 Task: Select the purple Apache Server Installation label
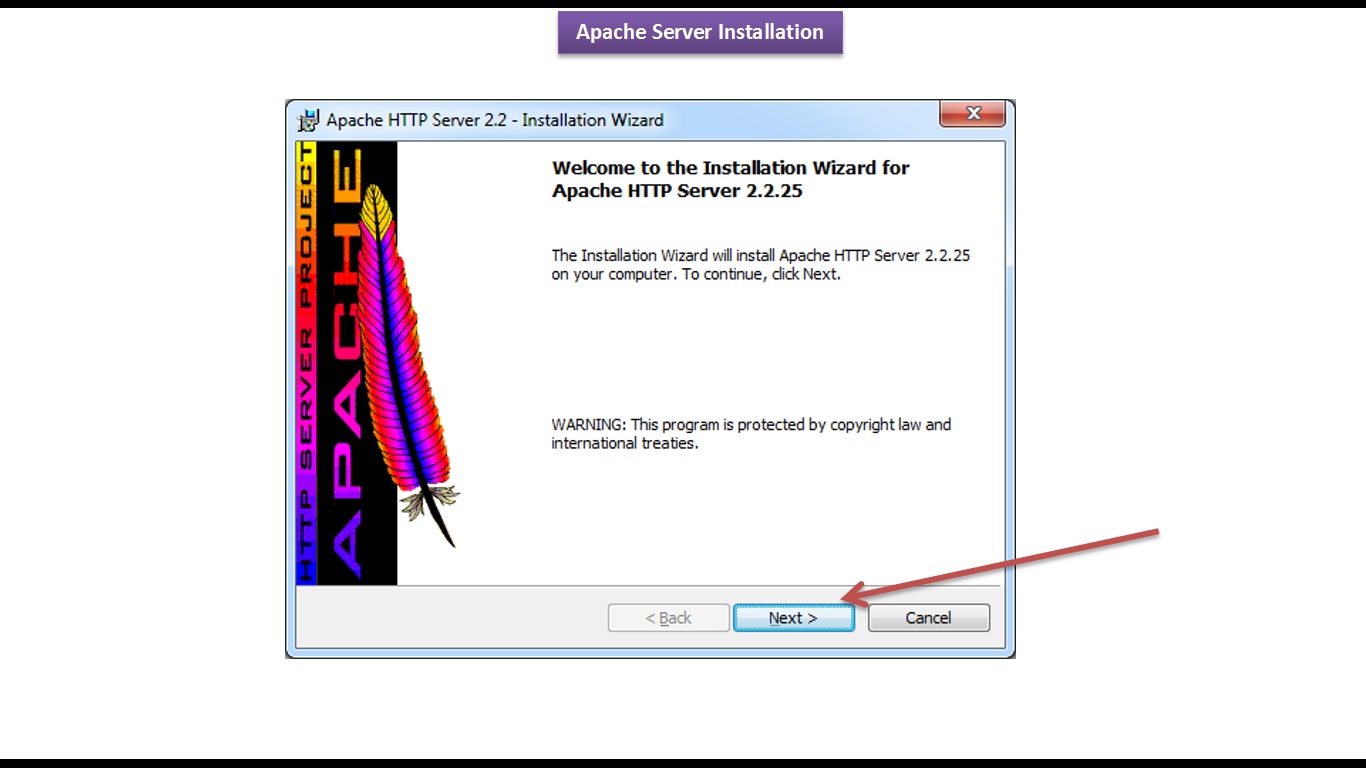pos(700,32)
